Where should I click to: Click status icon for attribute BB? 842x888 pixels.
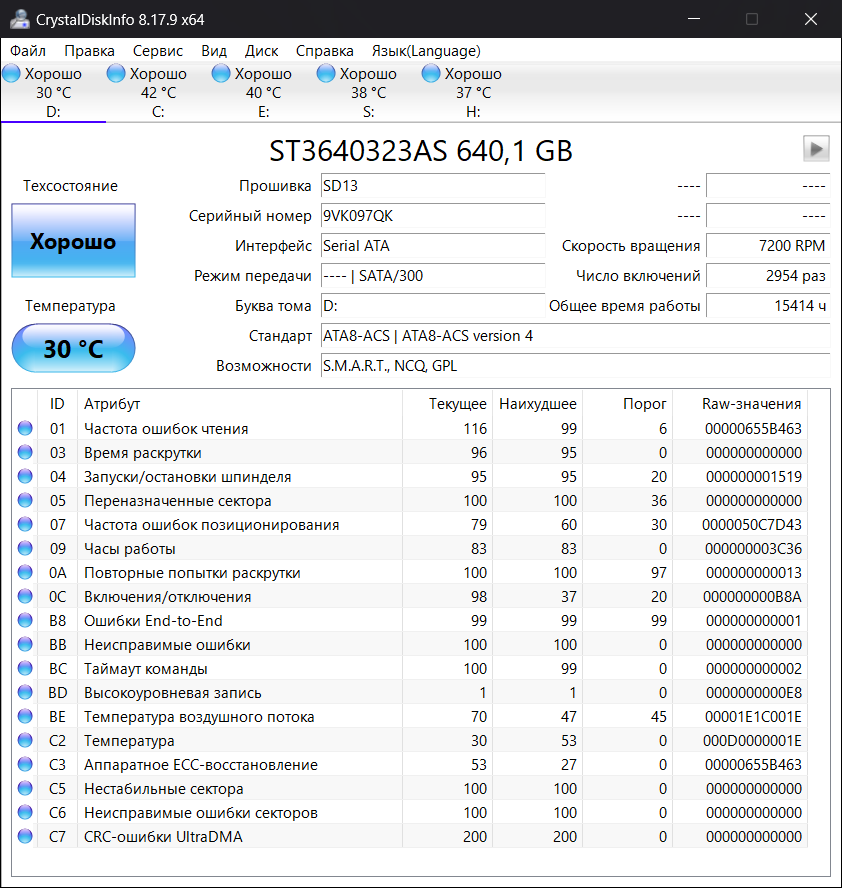pos(25,644)
